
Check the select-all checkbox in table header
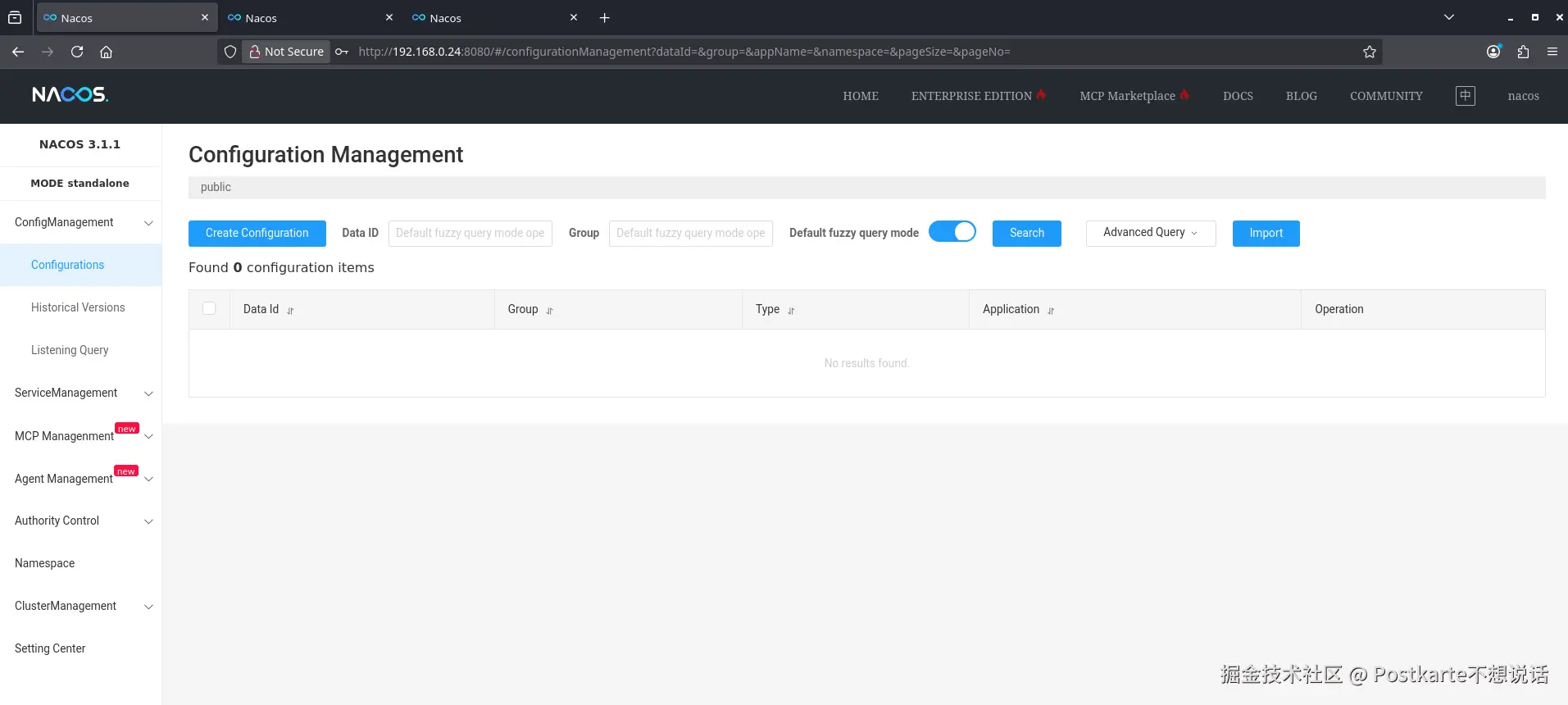[x=209, y=308]
